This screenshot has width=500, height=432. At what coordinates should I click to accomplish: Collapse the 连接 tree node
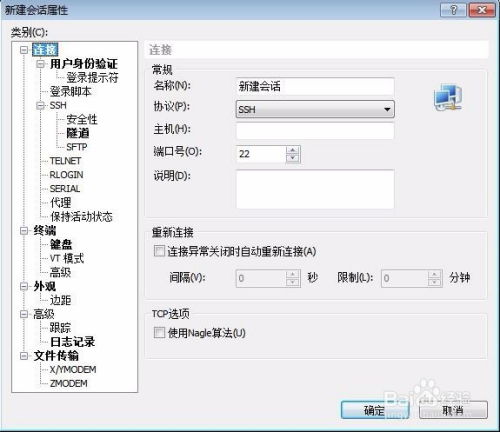24,50
